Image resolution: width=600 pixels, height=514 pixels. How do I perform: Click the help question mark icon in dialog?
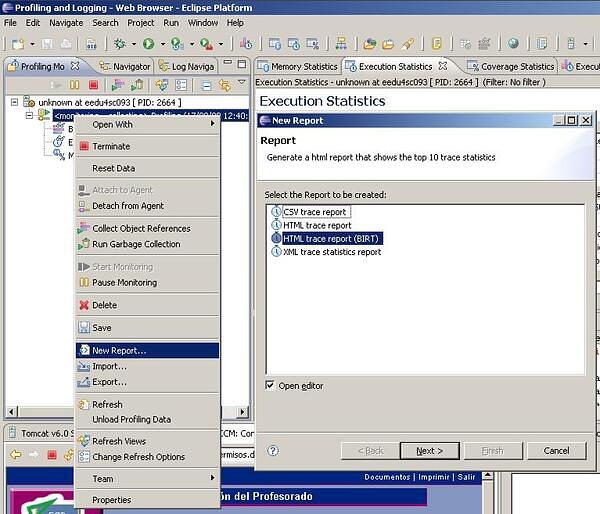point(273,450)
